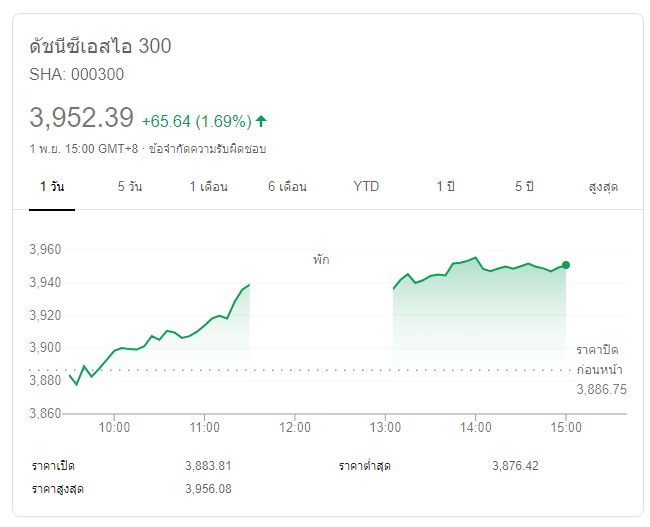Click the ดัชนีซีเอสไอ 300 title
650x527 pixels.
click(101, 46)
